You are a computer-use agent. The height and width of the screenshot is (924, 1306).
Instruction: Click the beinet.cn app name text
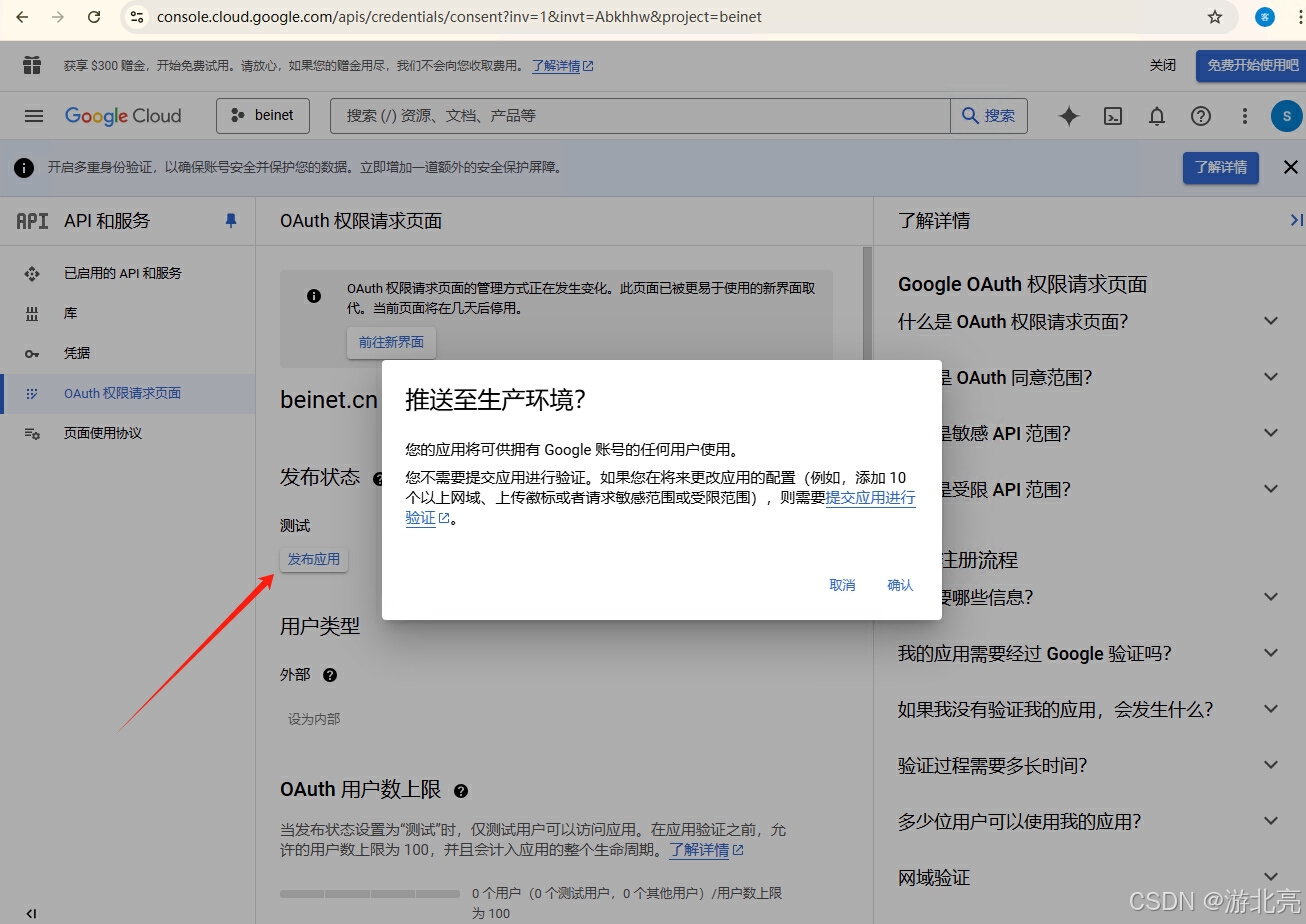click(329, 401)
